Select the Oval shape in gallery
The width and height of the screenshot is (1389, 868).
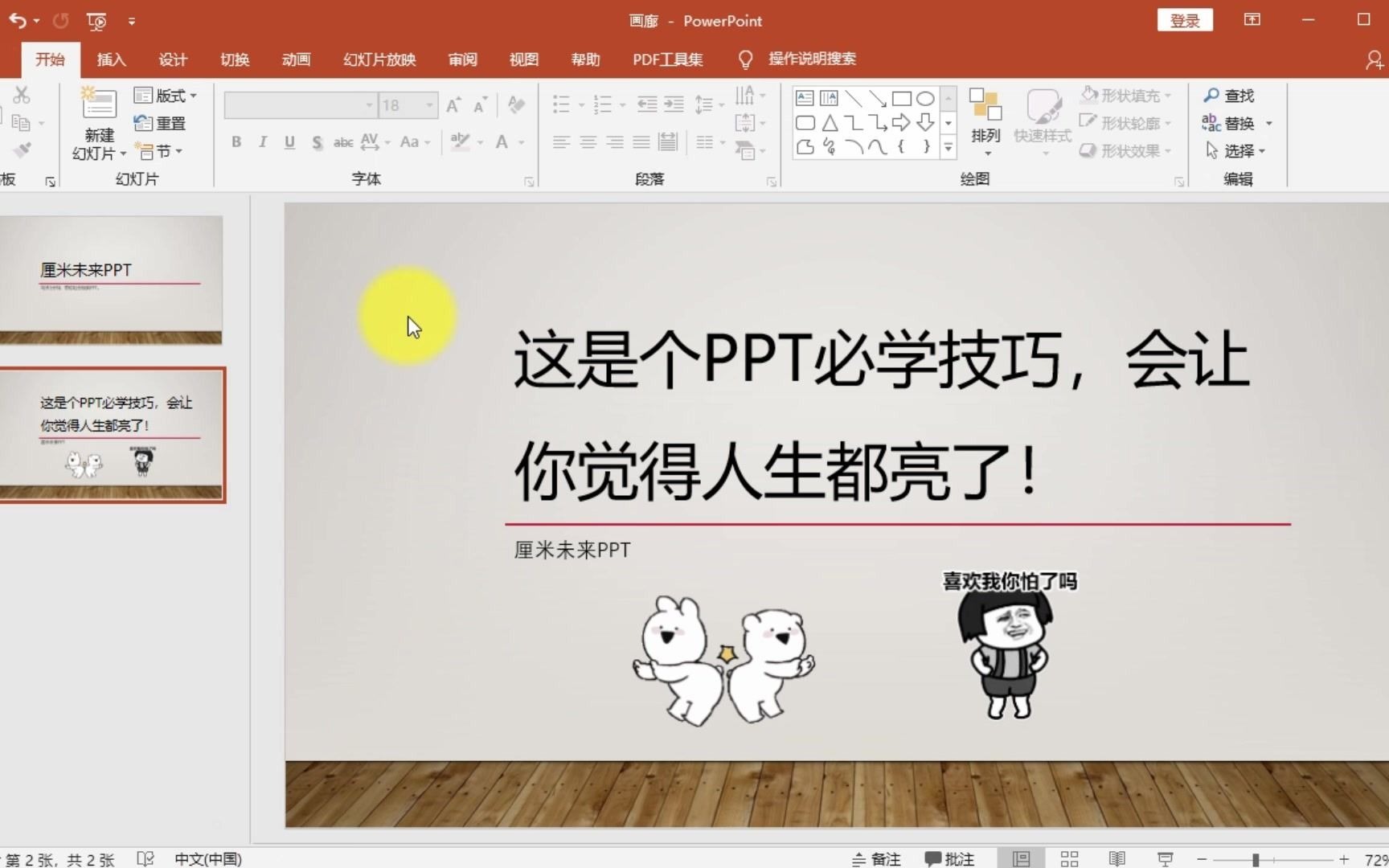926,98
